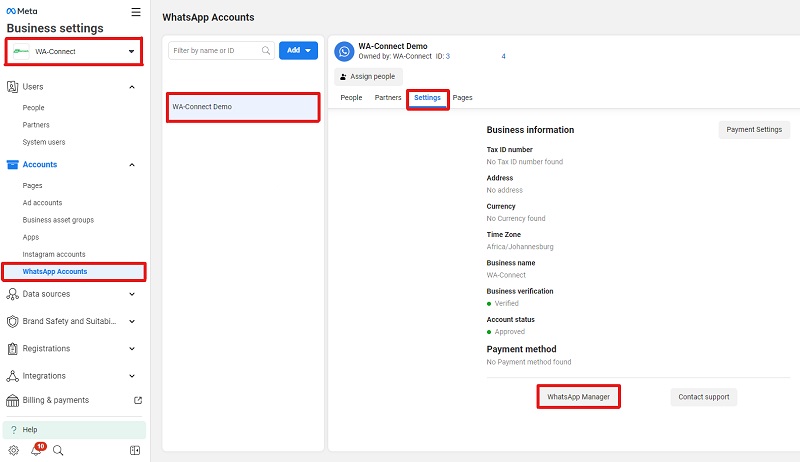
Task: Click the 'Owned by: WA-Connect' text
Action: [395, 57]
